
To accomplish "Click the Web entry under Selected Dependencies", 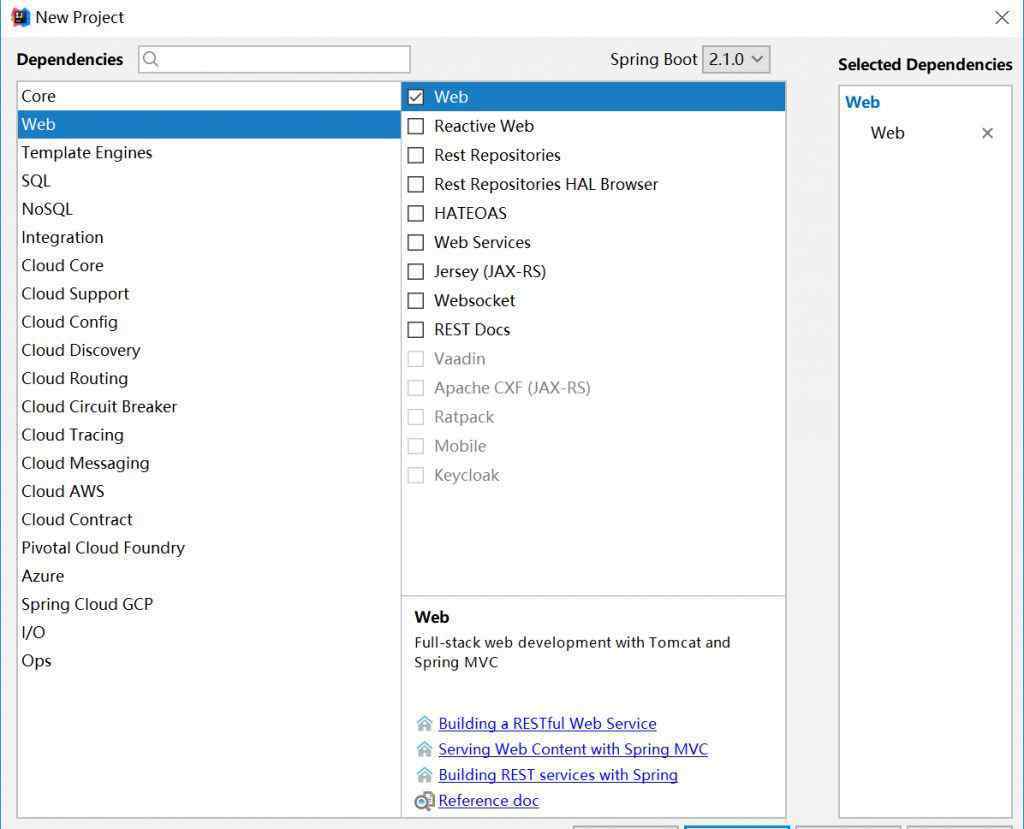I will tap(887, 133).
